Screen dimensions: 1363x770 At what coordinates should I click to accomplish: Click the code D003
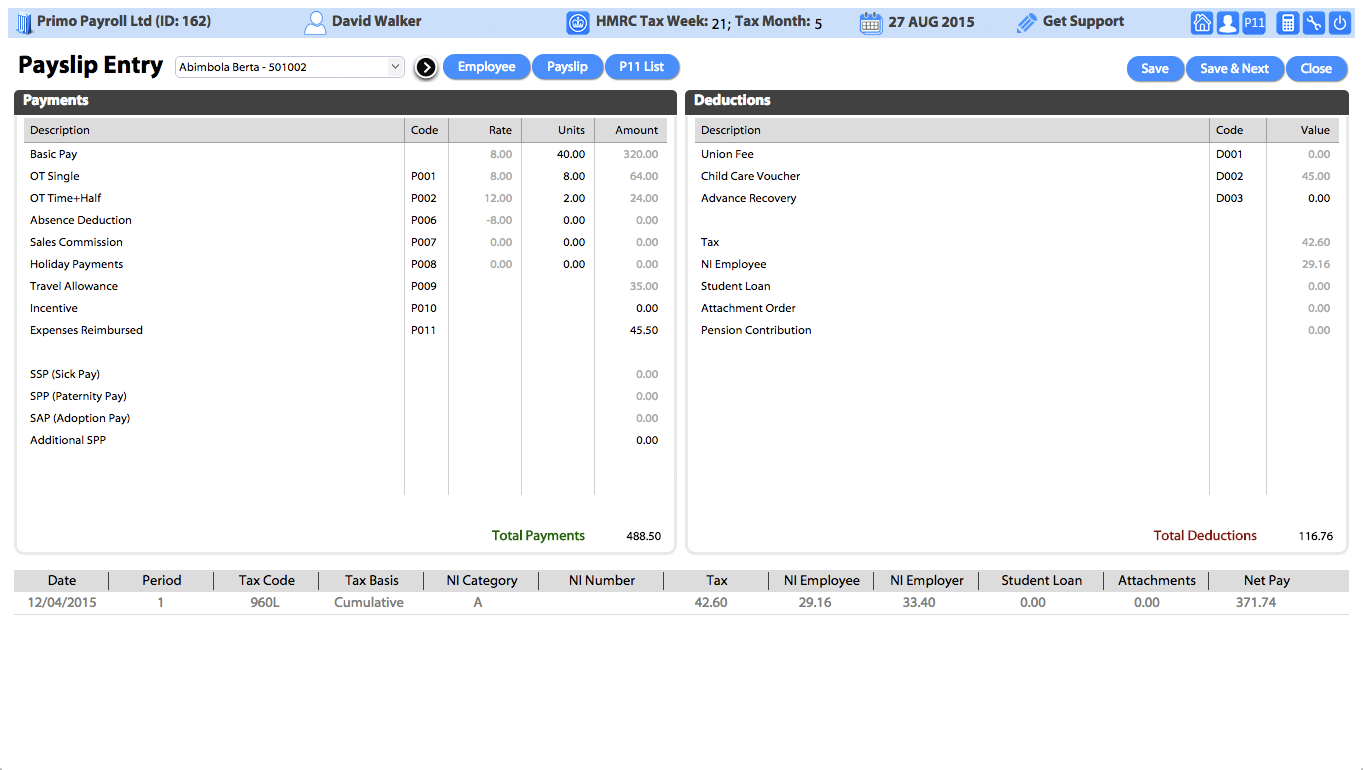click(1229, 198)
